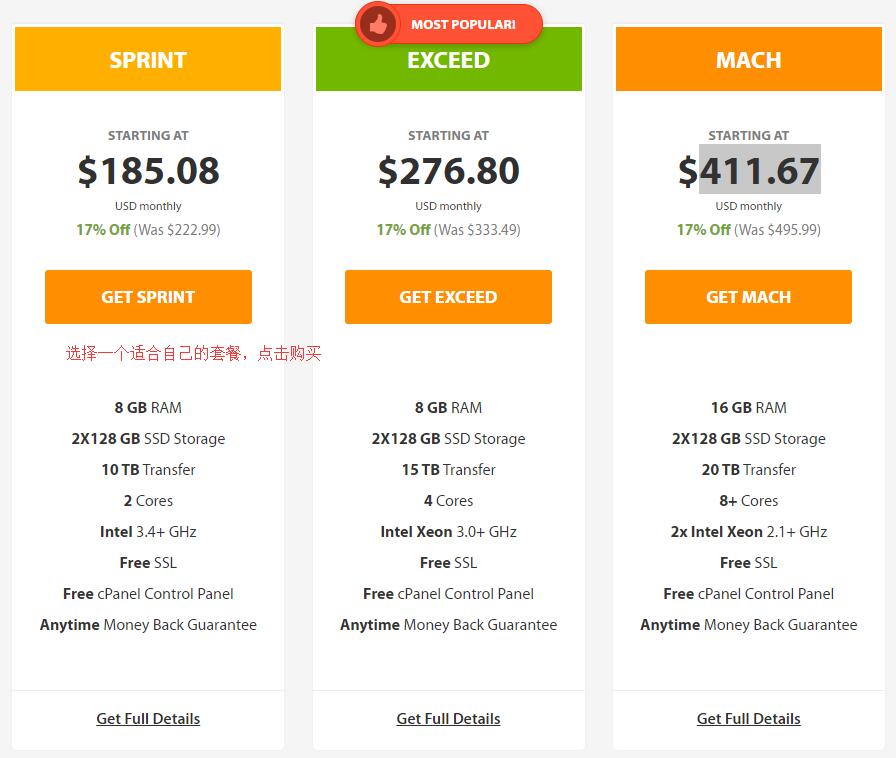Select the MACH orange plan header

coord(749,59)
